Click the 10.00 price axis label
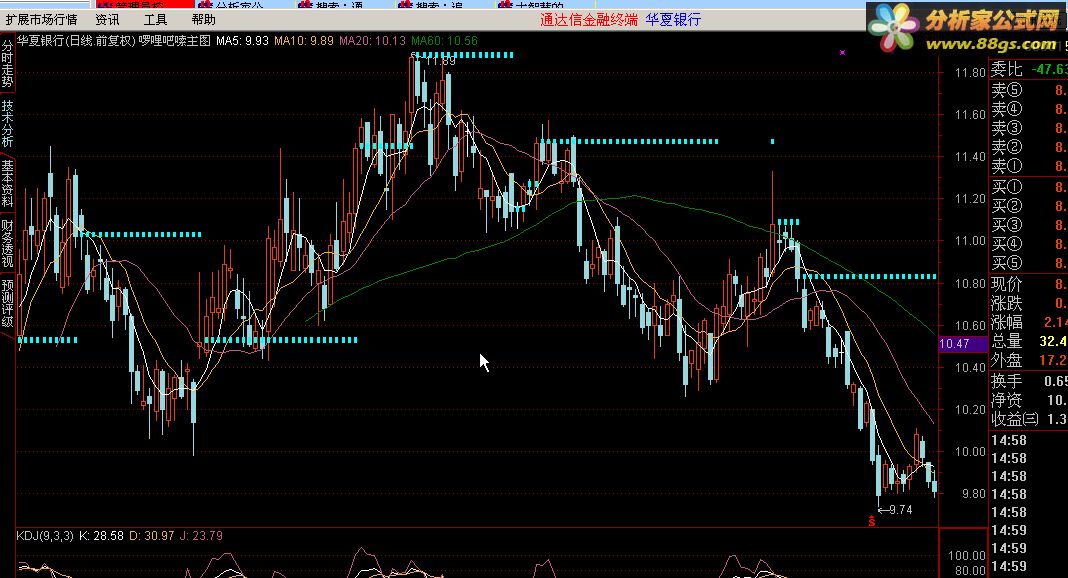 [x=970, y=452]
